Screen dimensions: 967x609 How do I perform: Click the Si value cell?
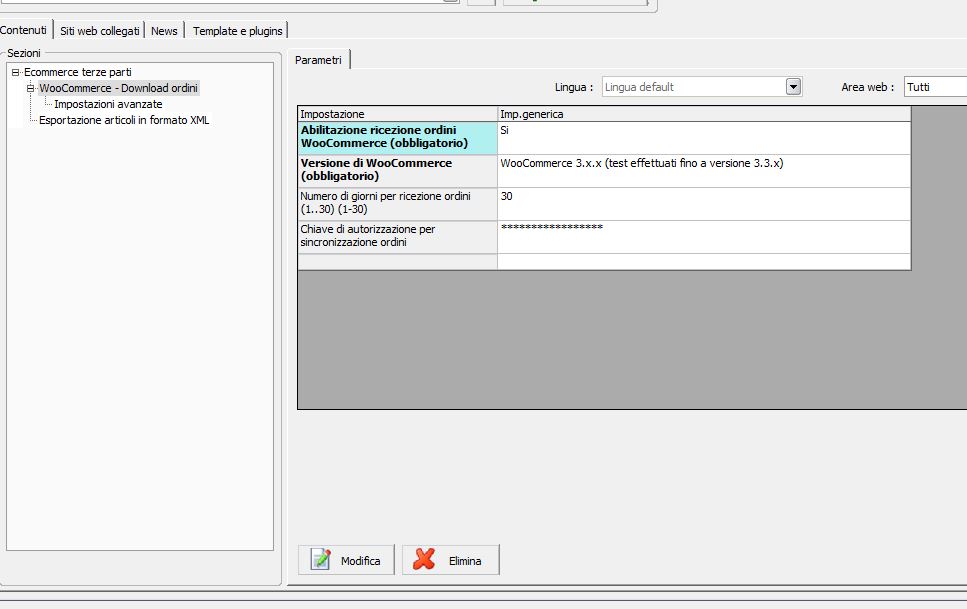pos(704,138)
